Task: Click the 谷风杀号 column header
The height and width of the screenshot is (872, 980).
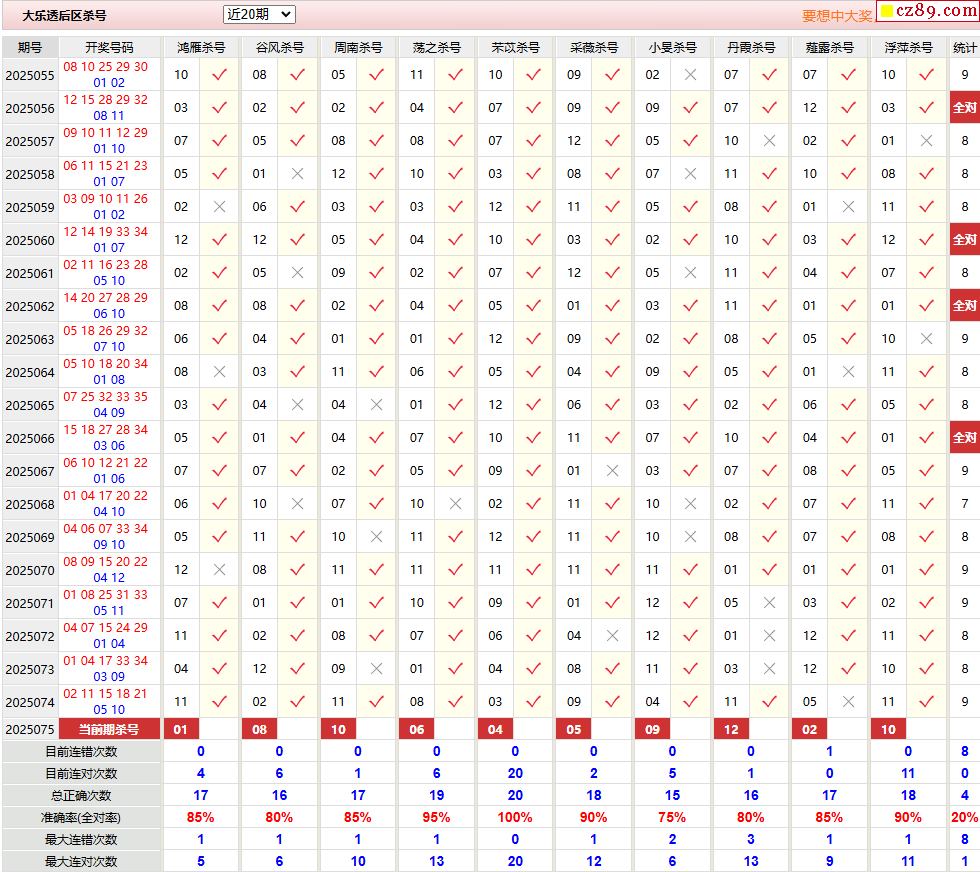Action: [279, 48]
